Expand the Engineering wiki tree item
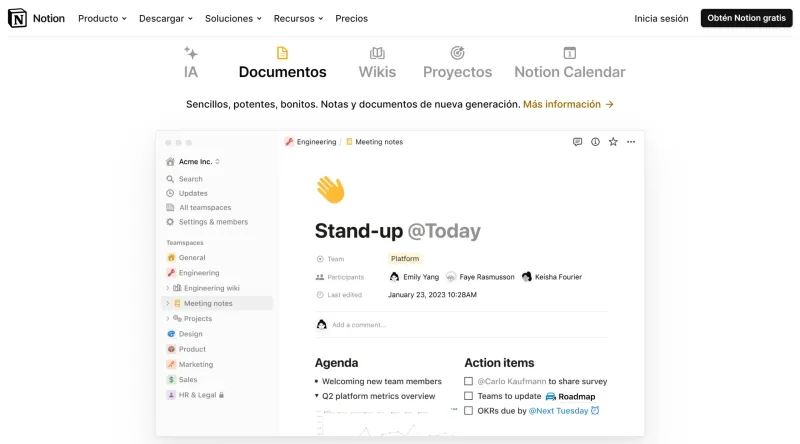Screen dimensions: 800x444 (x=168, y=288)
